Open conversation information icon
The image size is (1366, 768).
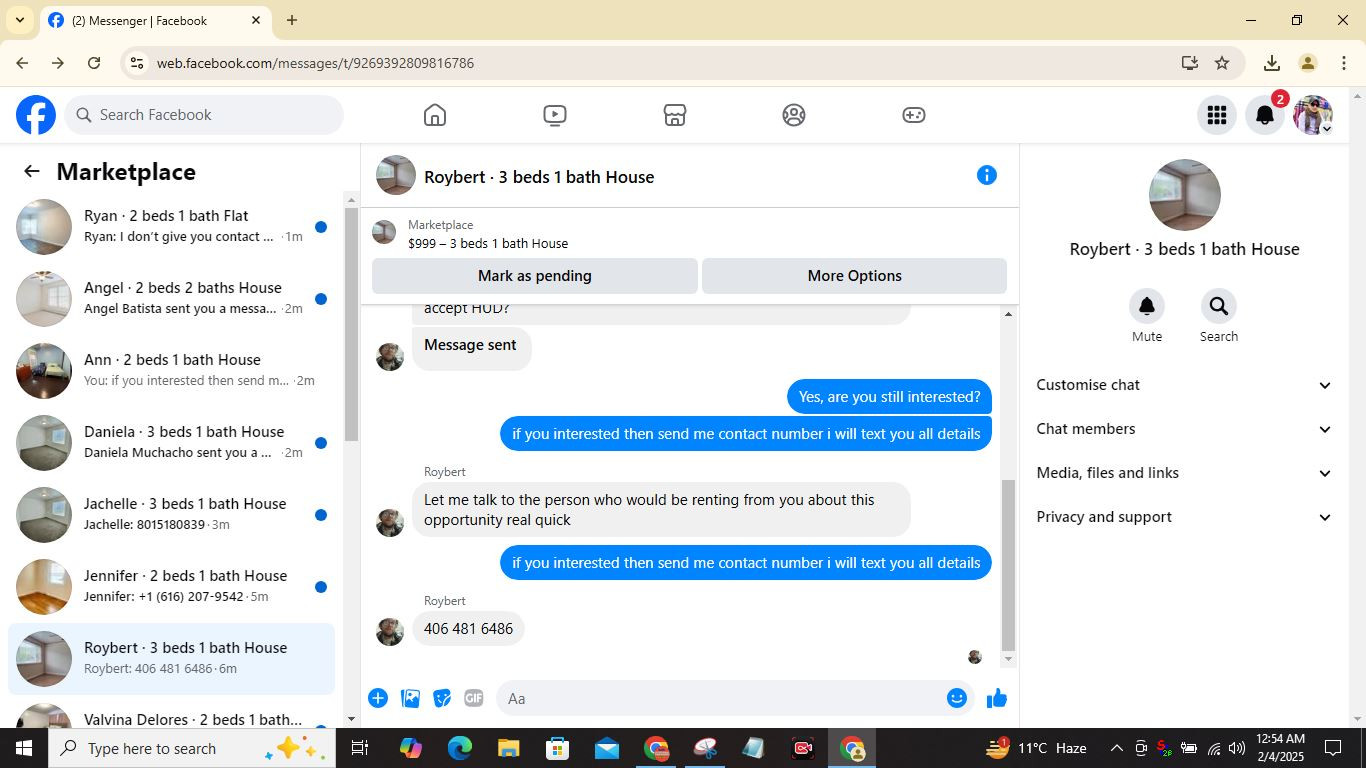coord(987,176)
